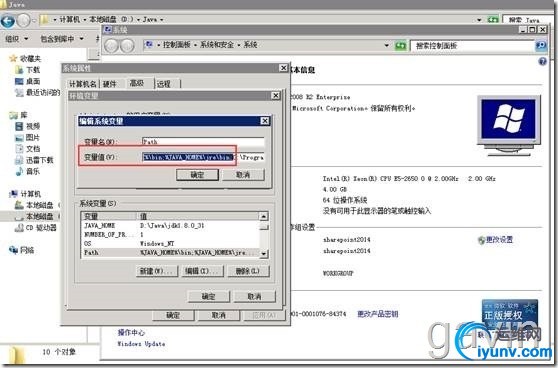The image size is (558, 368).
Task: Switch to the 硬件 hardware tab
Action: (x=110, y=84)
